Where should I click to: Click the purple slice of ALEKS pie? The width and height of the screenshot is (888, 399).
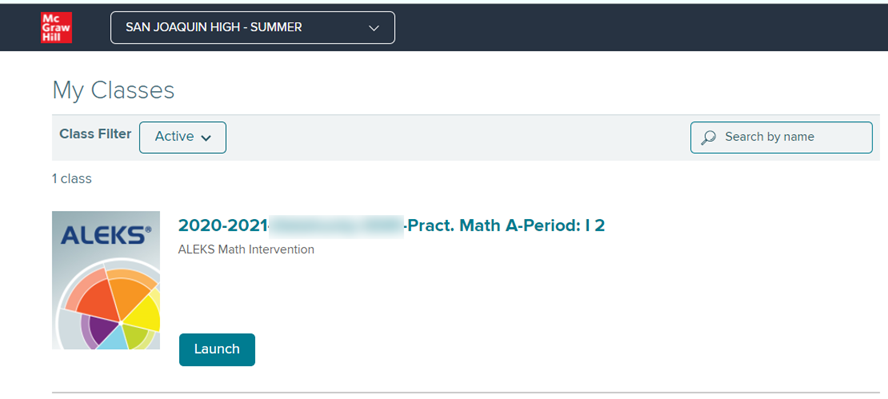100,331
